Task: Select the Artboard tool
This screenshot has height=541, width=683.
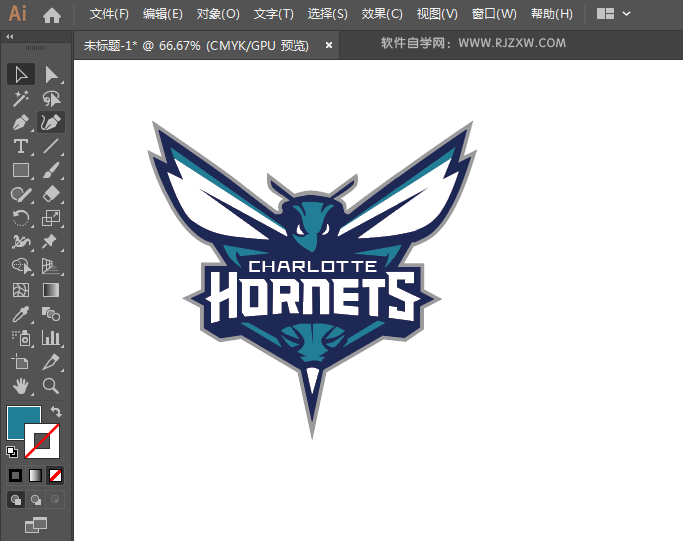Action: pos(20,362)
